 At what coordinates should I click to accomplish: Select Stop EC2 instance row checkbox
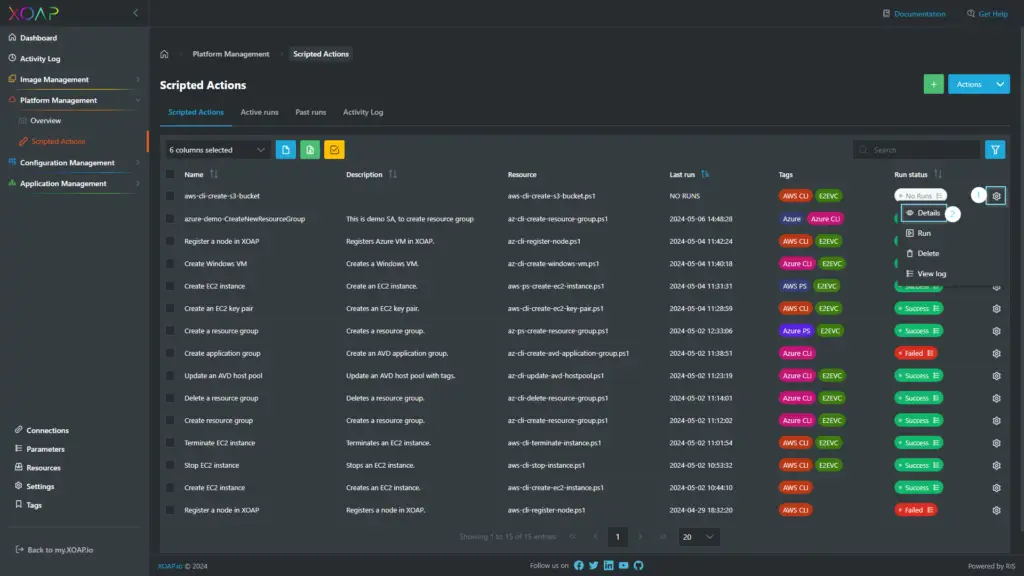170,466
